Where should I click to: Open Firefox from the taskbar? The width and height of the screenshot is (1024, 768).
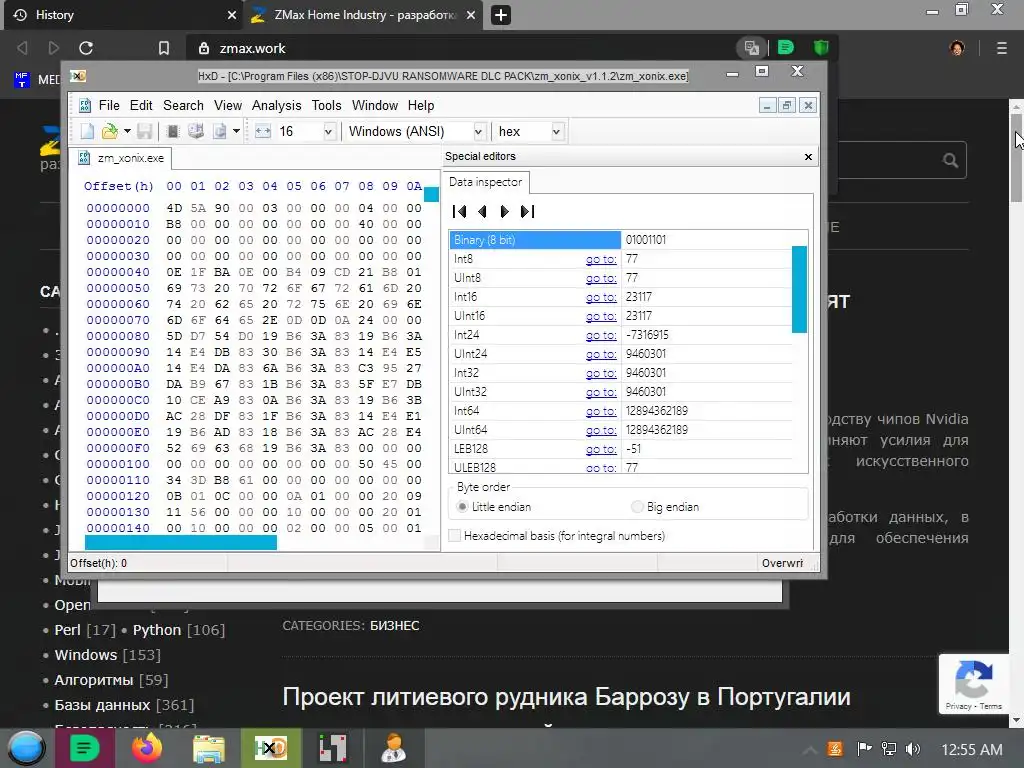coord(147,748)
